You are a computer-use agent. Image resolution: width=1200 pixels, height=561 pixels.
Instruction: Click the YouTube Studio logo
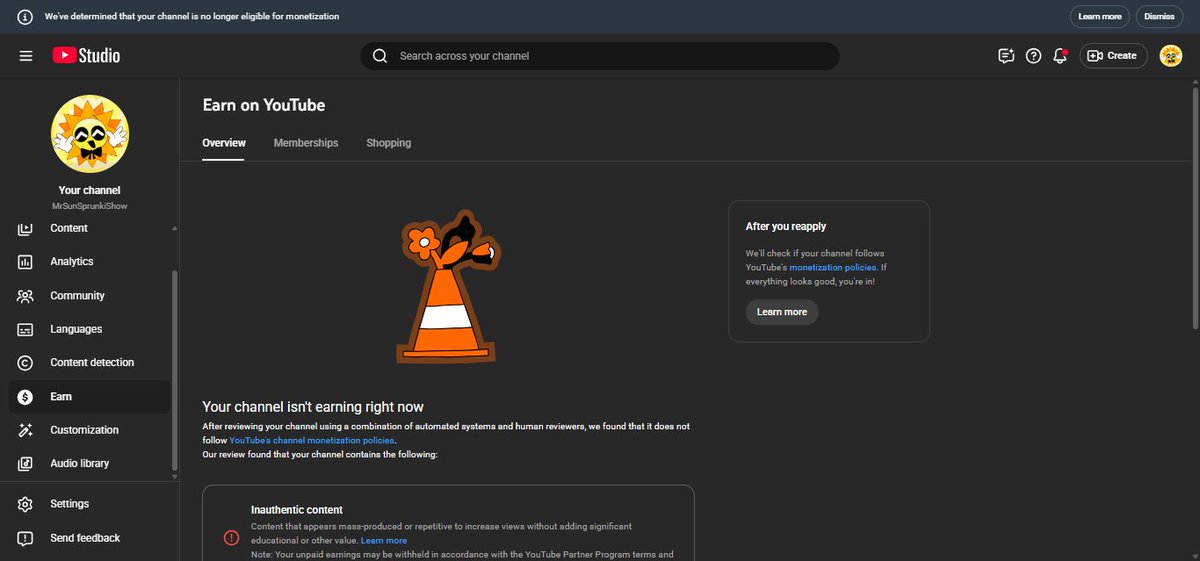click(86, 56)
